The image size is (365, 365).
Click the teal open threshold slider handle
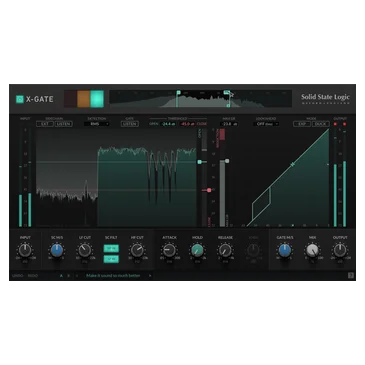click(x=200, y=162)
